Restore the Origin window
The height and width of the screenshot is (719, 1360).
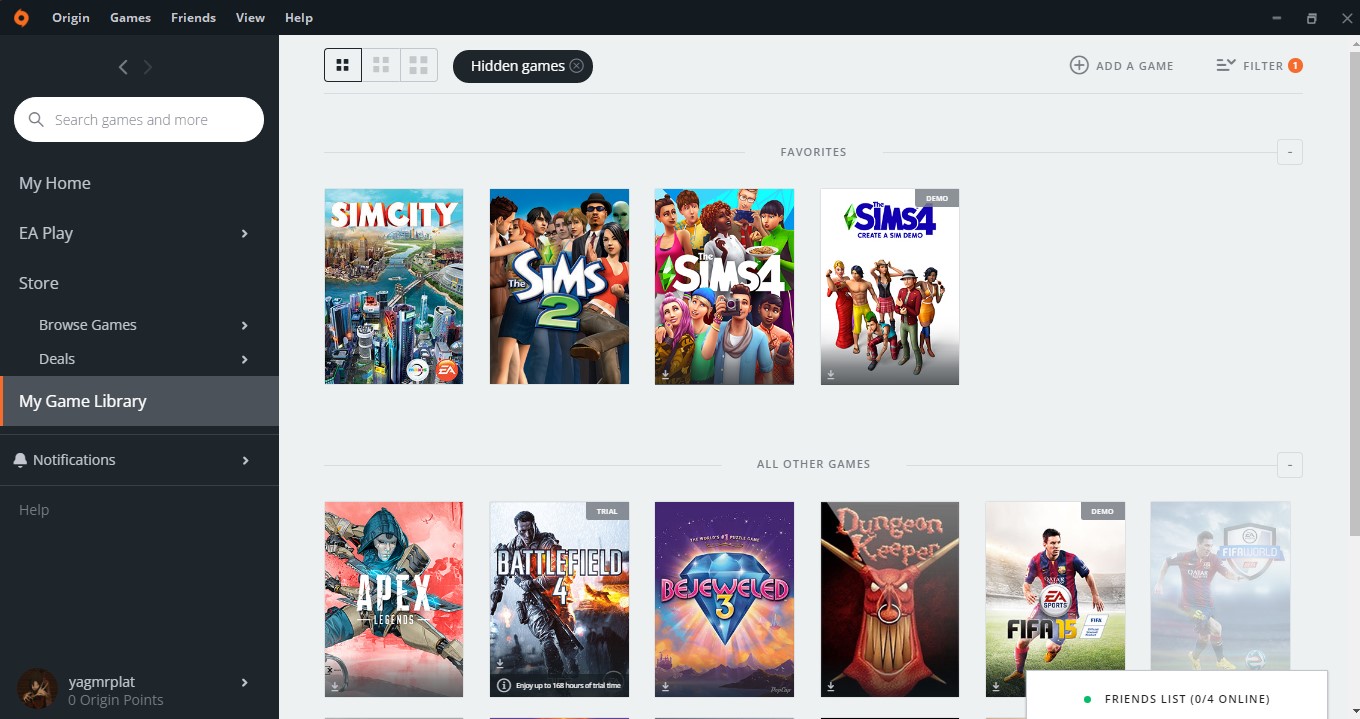[x=1312, y=18]
